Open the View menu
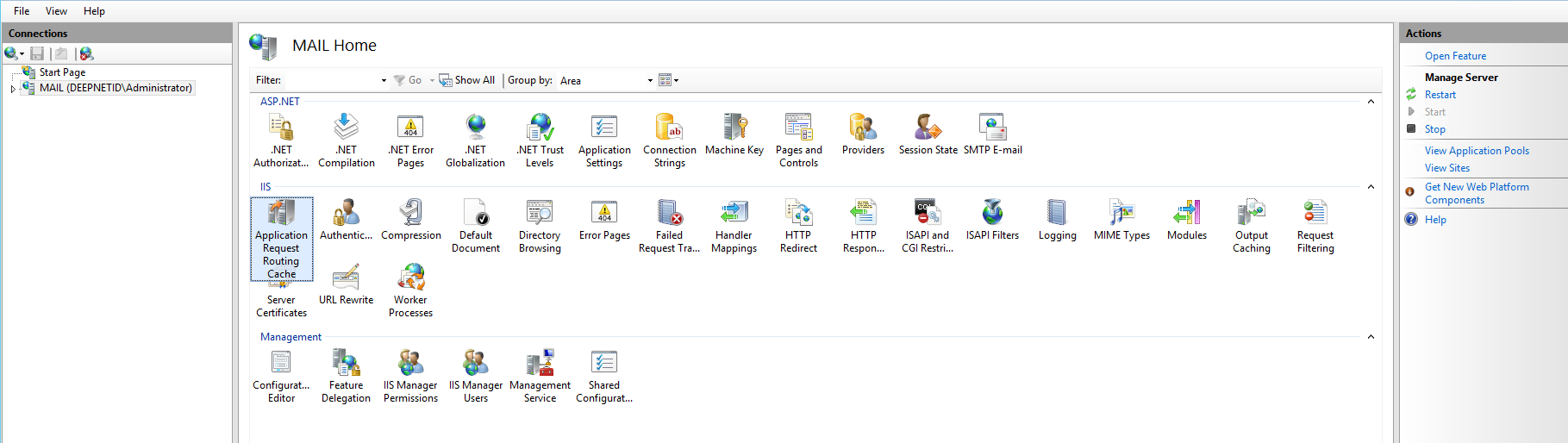This screenshot has height=443, width=1568. pos(56,11)
